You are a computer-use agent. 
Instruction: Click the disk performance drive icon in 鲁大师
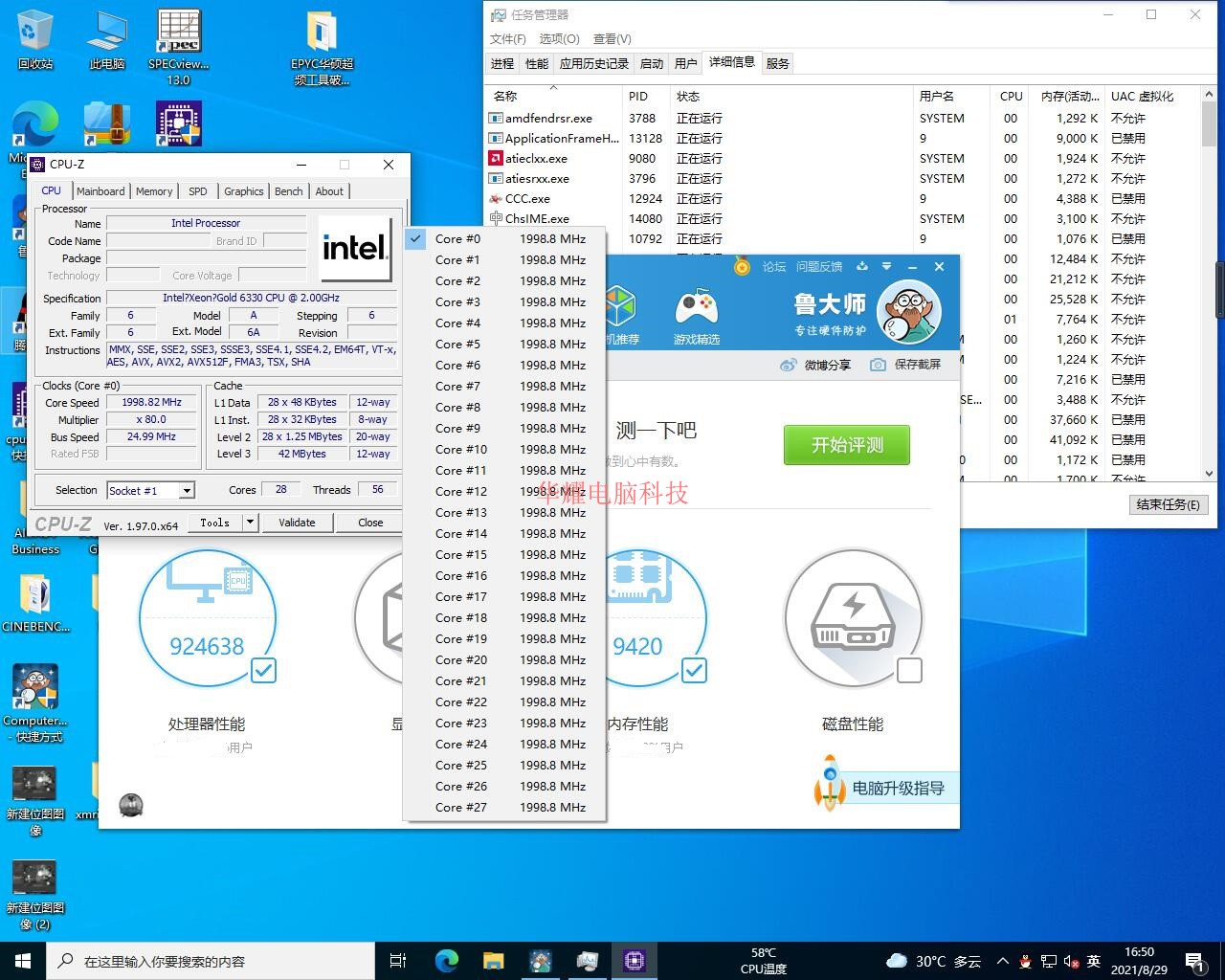853,618
